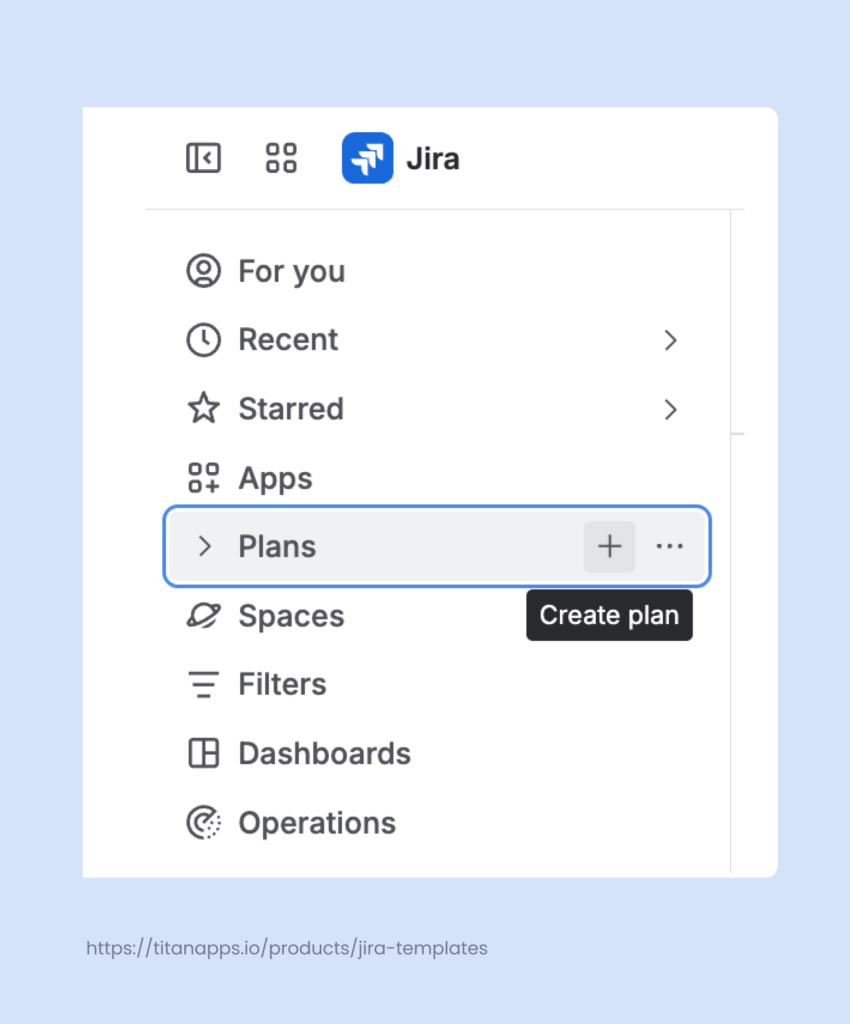Screen dimensions: 850x1024
Task: Click the Apps grid icon in sidebar
Action: click(x=204, y=477)
